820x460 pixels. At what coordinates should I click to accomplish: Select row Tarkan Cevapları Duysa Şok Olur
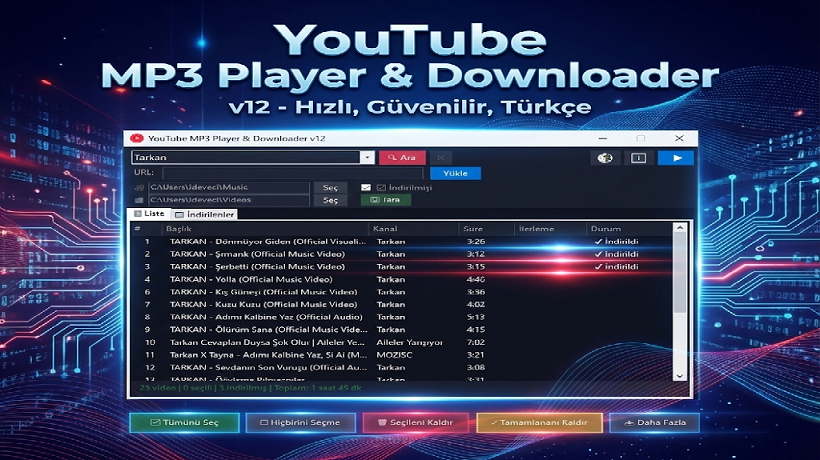click(x=402, y=342)
